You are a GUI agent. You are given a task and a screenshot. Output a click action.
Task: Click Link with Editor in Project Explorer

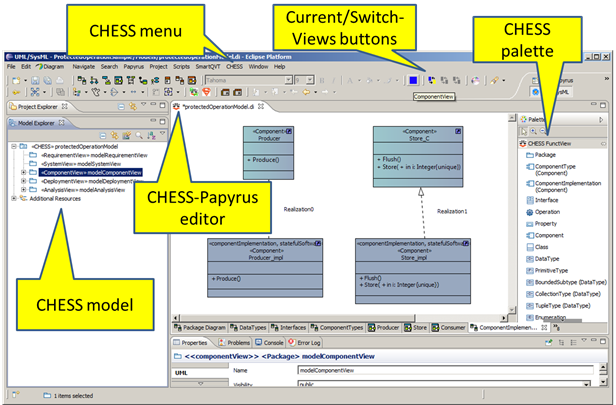tap(133, 106)
